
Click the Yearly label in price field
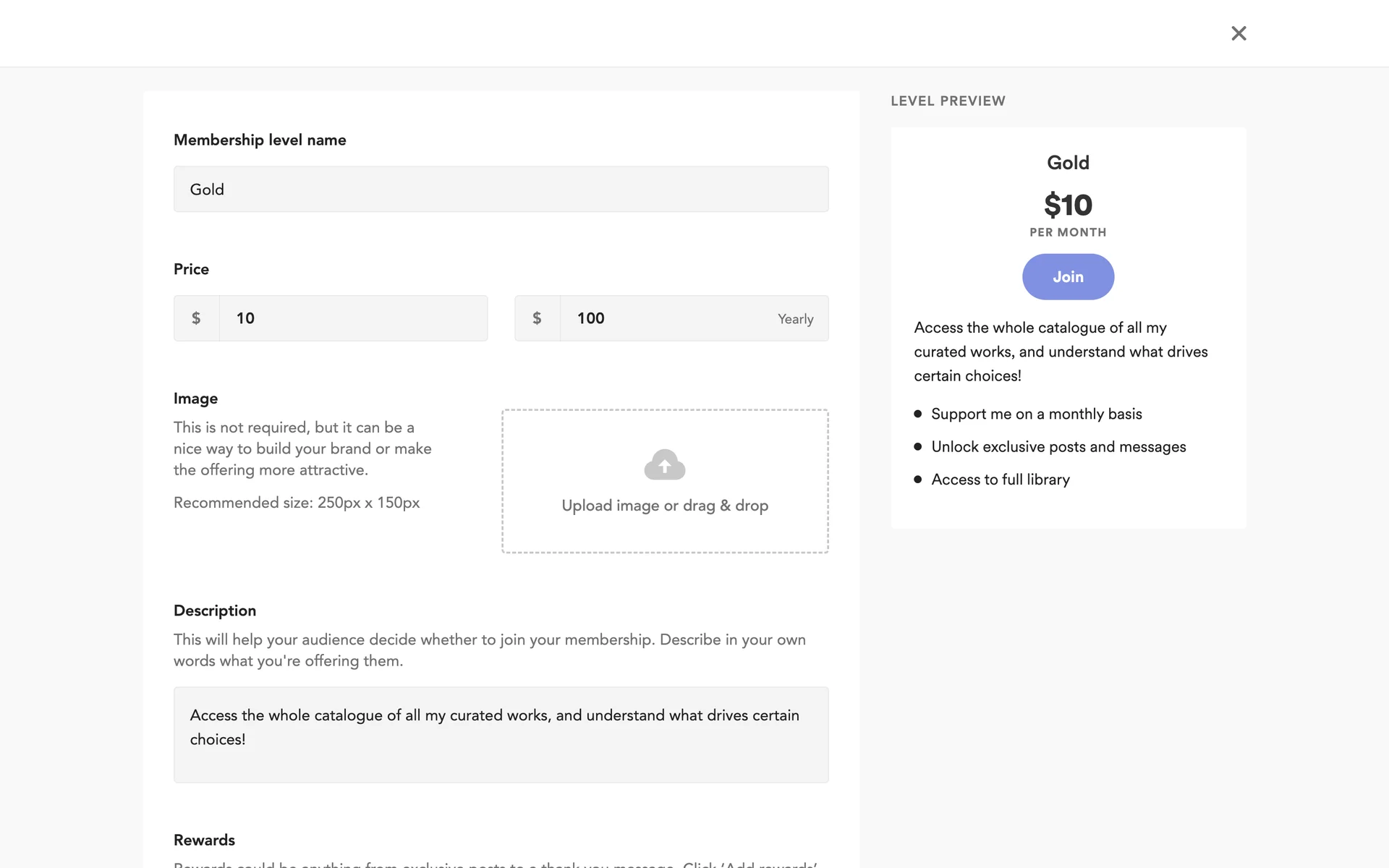click(795, 319)
